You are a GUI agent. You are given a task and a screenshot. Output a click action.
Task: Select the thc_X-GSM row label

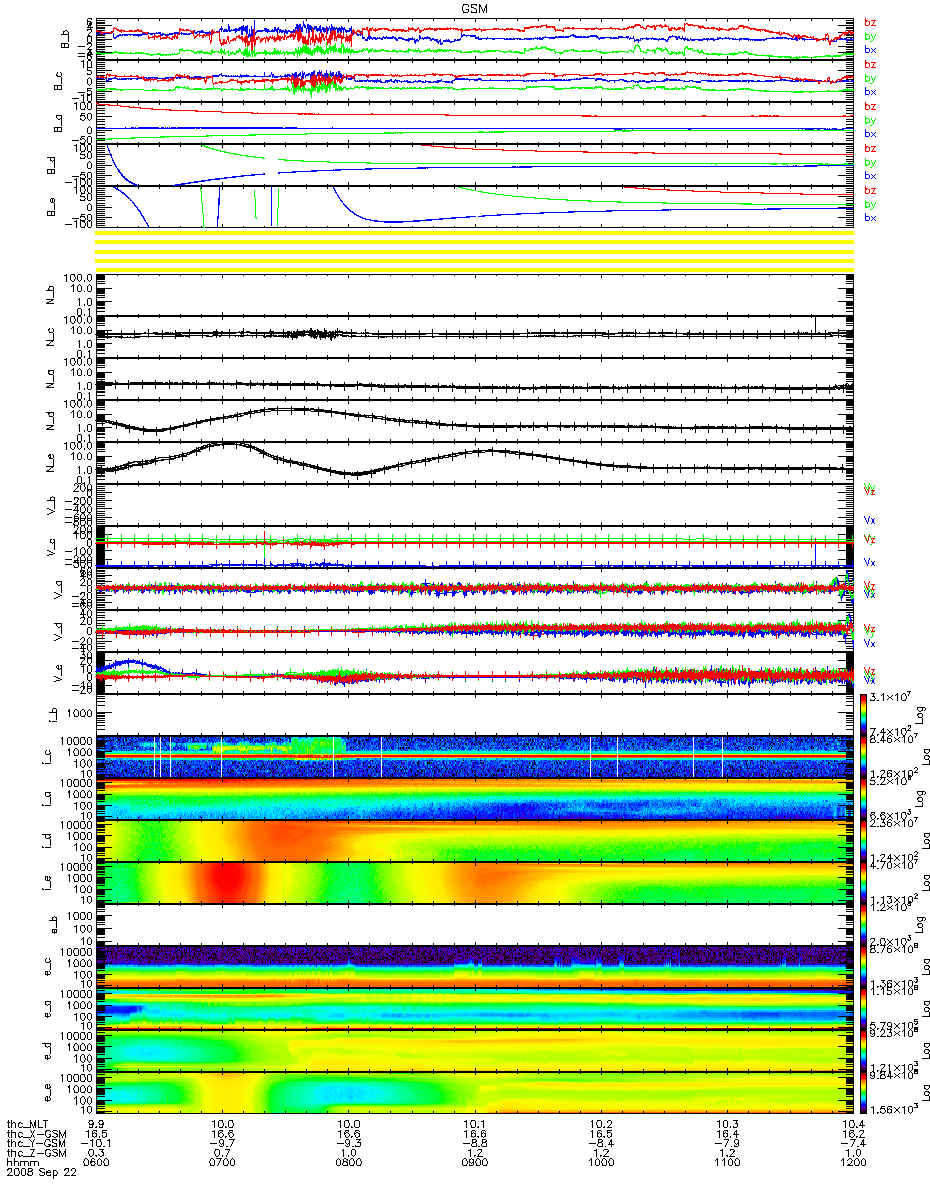point(35,1132)
